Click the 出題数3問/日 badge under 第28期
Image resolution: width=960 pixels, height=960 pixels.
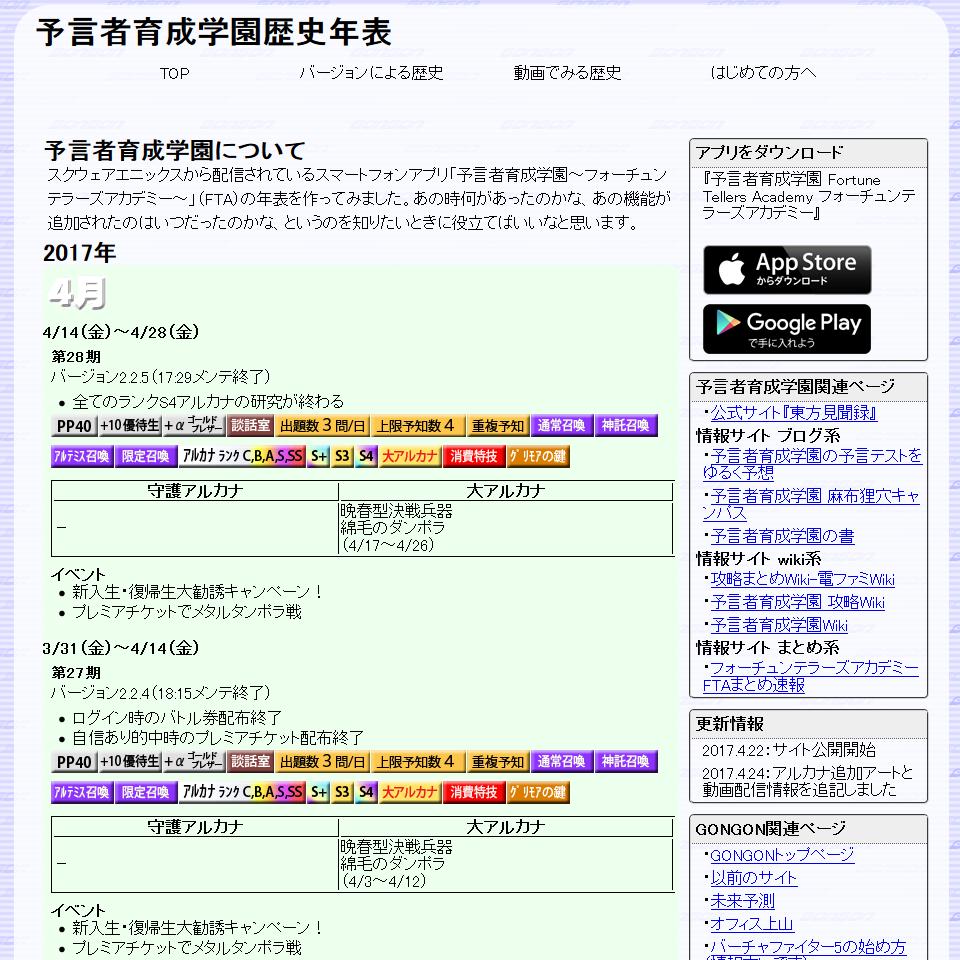(323, 426)
